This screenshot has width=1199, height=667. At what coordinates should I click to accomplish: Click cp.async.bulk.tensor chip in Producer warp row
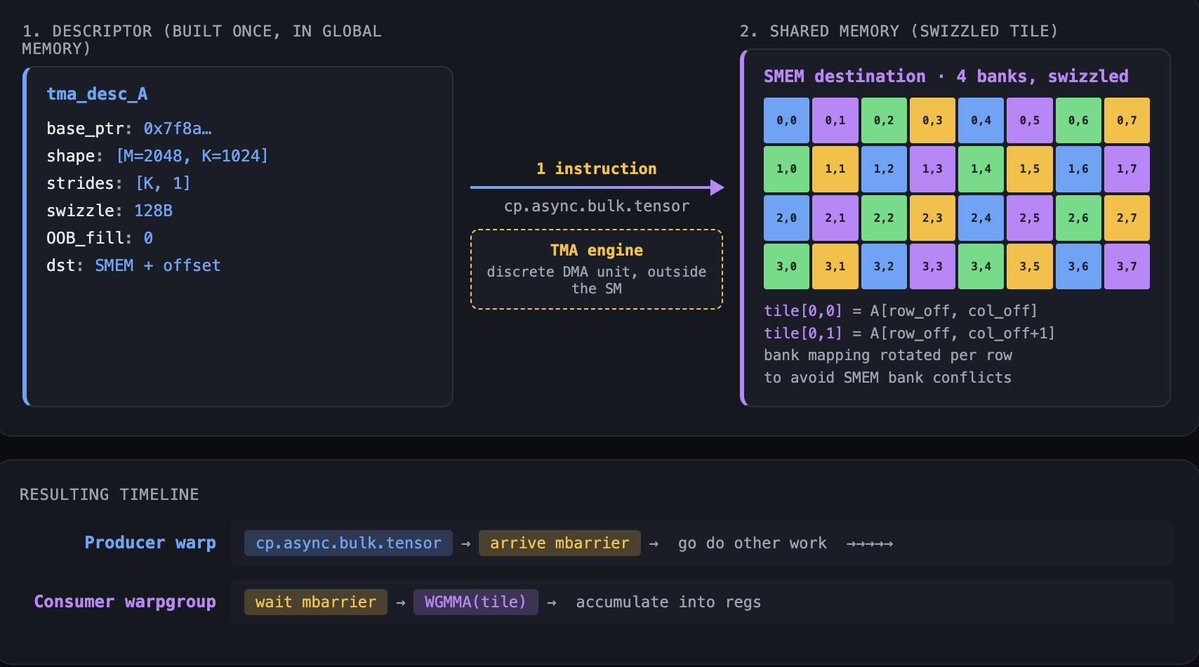(x=348, y=543)
